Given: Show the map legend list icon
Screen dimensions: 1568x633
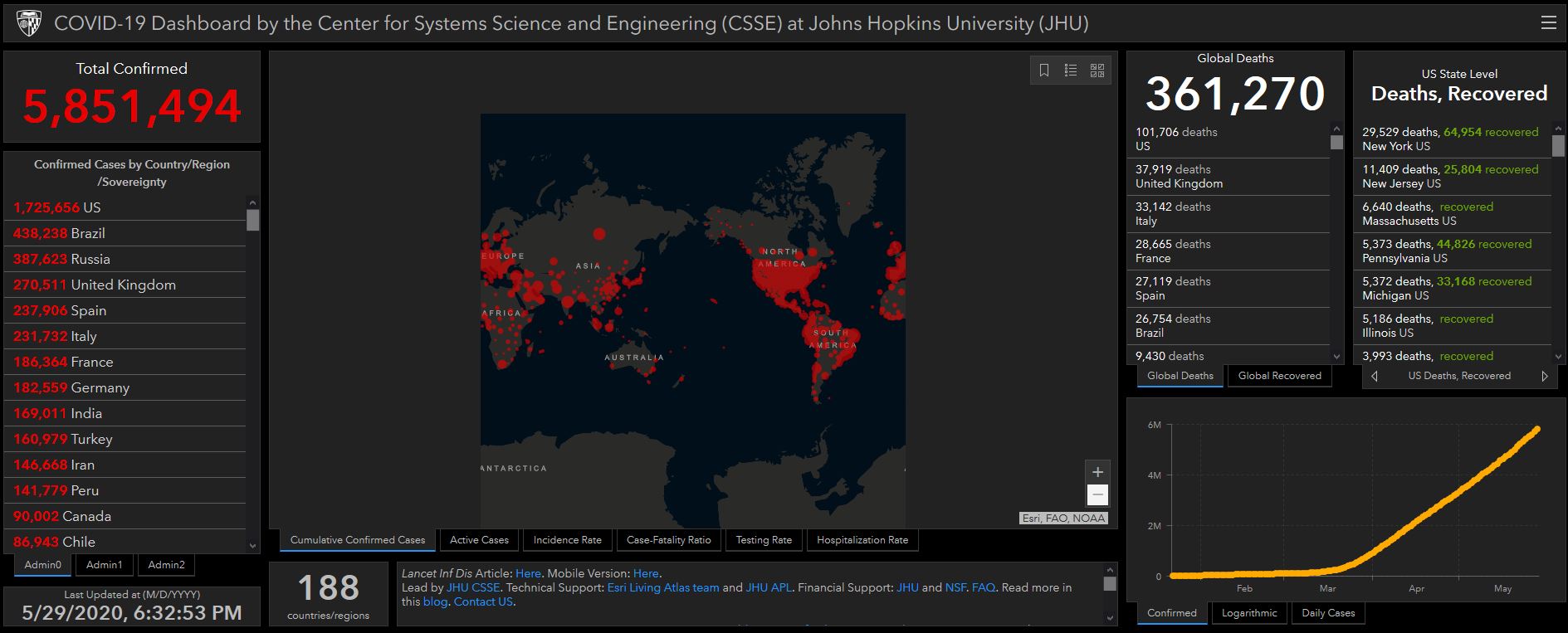Looking at the screenshot, I should pos(1071,71).
